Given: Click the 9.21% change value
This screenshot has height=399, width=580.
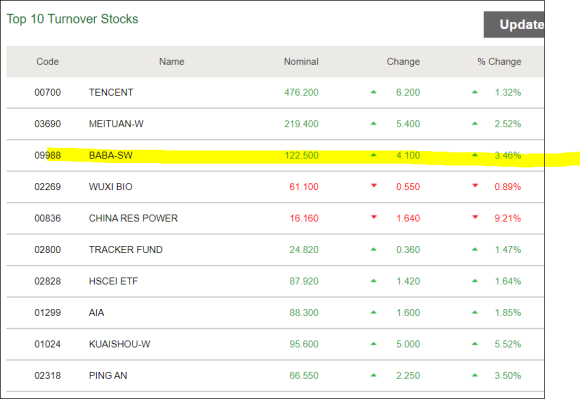Looking at the screenshot, I should point(508,218).
